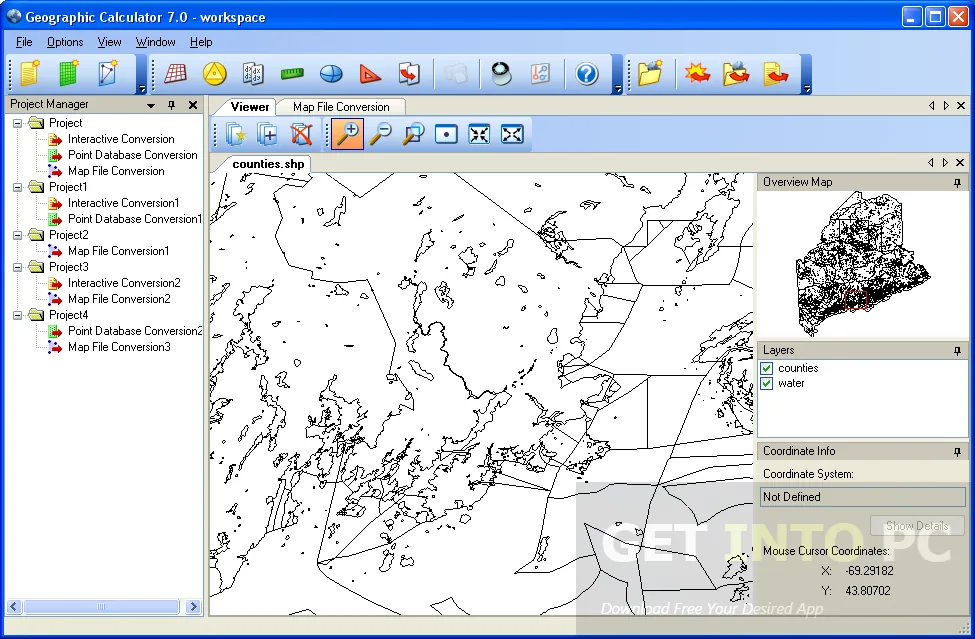Collapse the Project1 tree node

click(18, 187)
